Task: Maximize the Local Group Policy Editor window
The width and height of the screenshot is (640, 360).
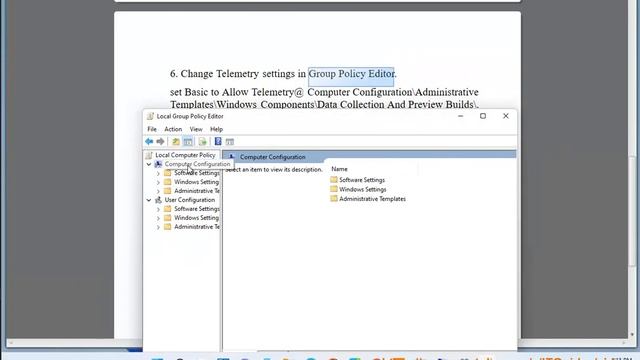Action: [483, 116]
